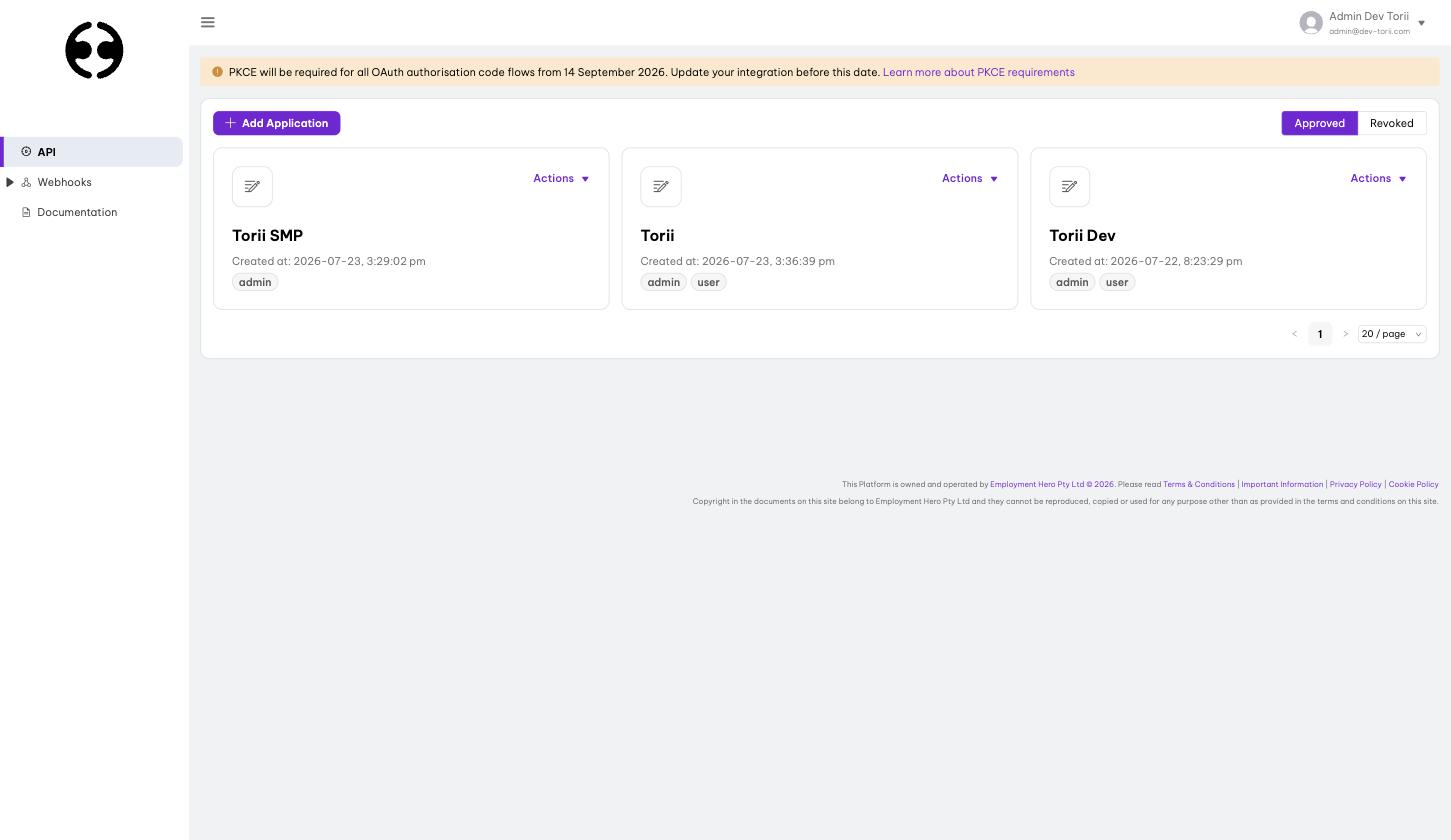Open Actions dropdown for Torii SMP
1451x840 pixels.
561,178
